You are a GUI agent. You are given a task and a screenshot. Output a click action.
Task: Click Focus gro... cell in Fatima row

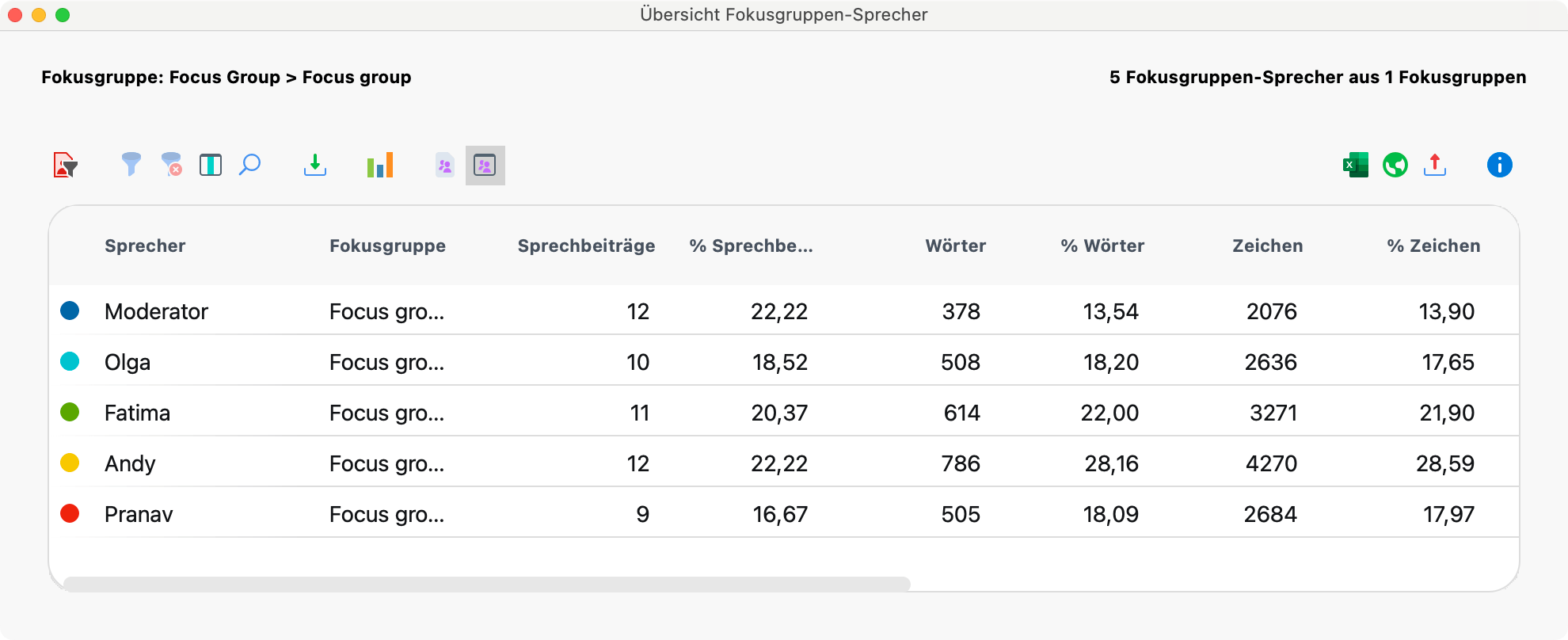click(x=386, y=413)
